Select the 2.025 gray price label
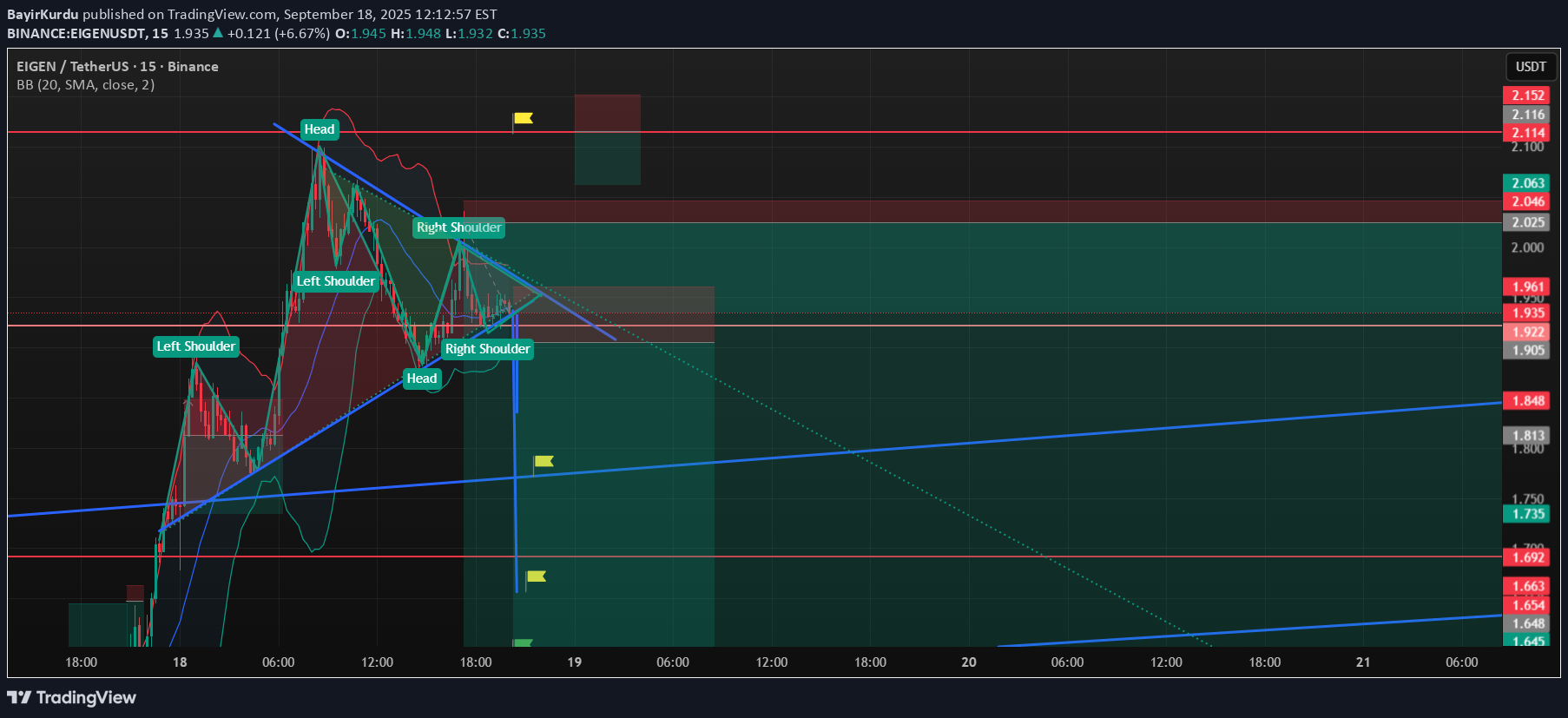 coord(1527,222)
